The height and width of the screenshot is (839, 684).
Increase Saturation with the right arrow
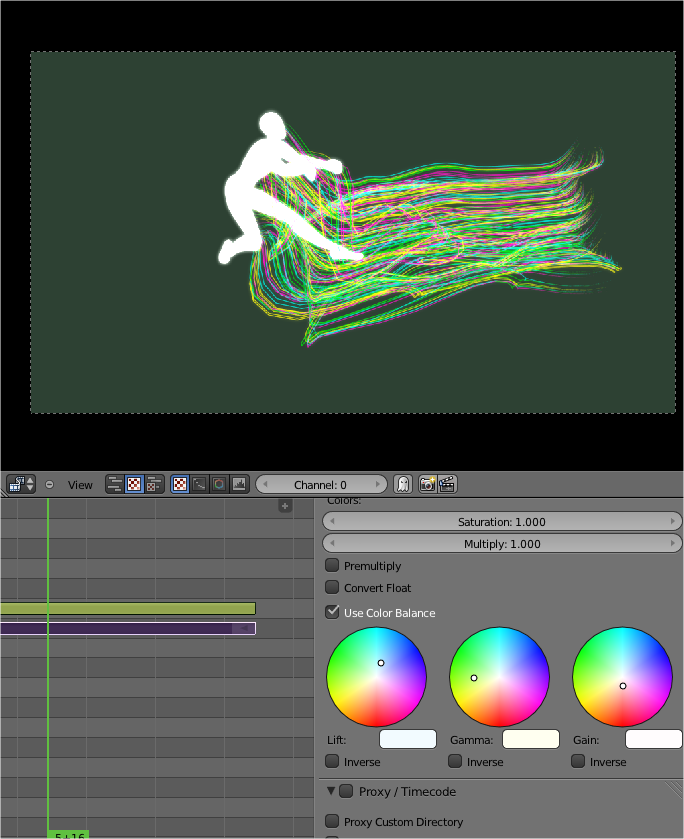click(x=673, y=522)
